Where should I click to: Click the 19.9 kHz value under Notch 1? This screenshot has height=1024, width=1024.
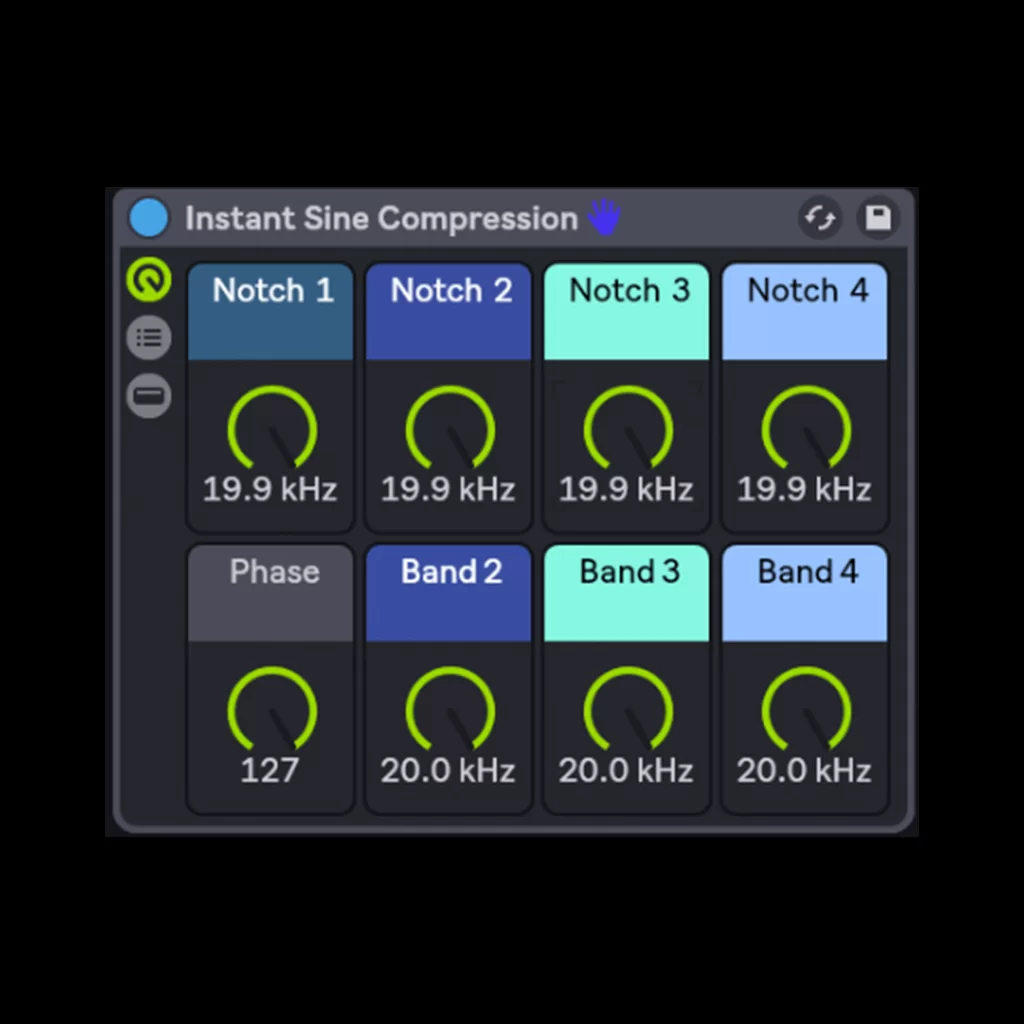pyautogui.click(x=271, y=490)
